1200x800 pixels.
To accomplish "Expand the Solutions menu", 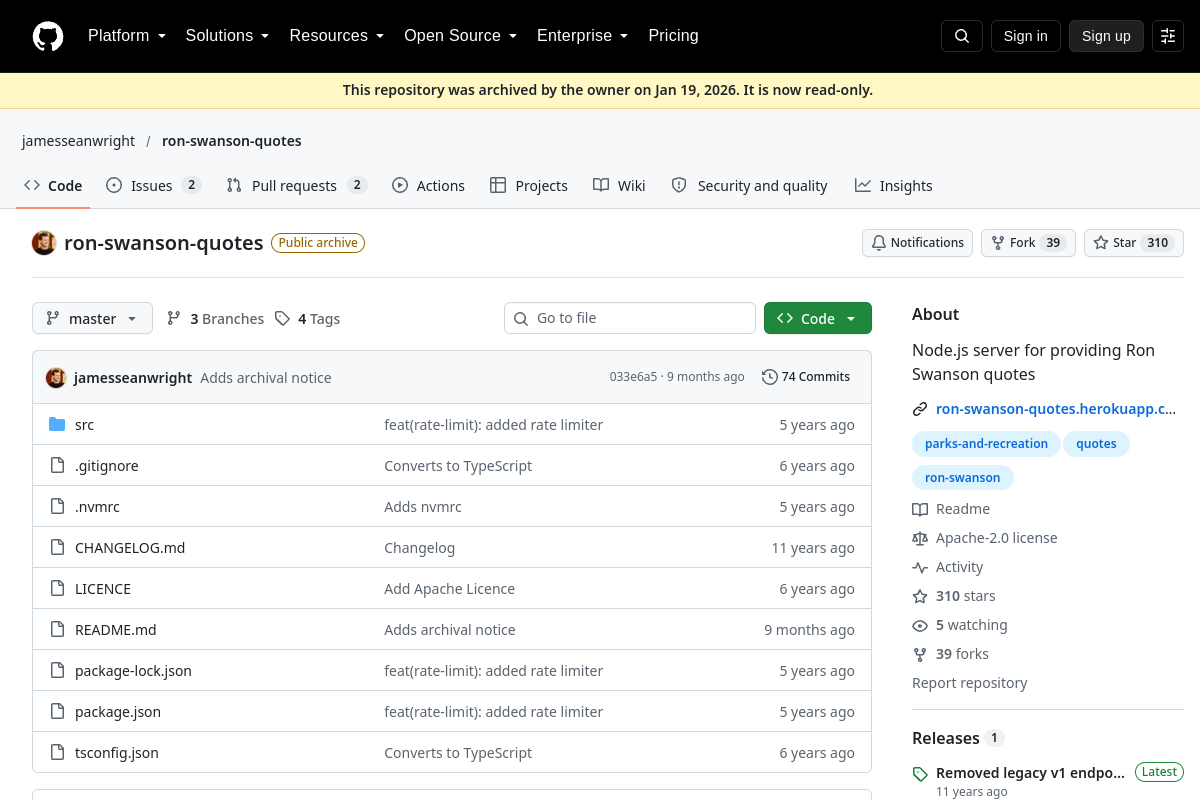I will (228, 36).
